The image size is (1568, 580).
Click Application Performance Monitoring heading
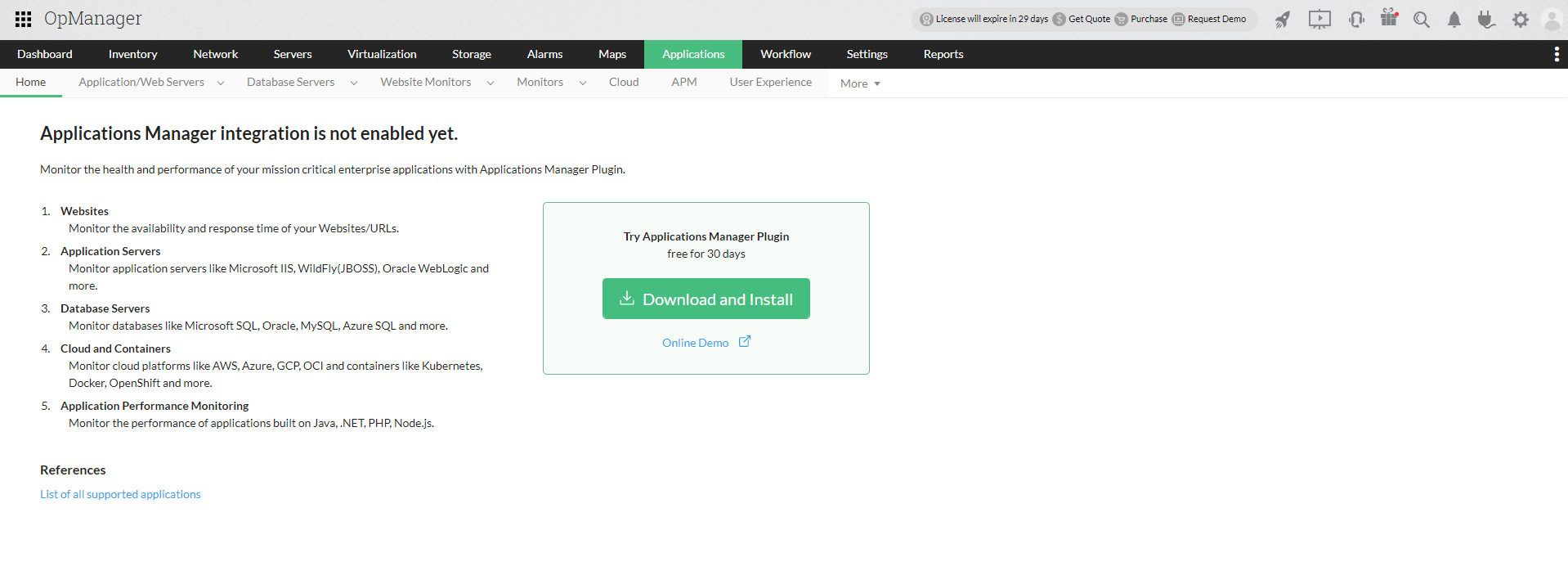155,406
